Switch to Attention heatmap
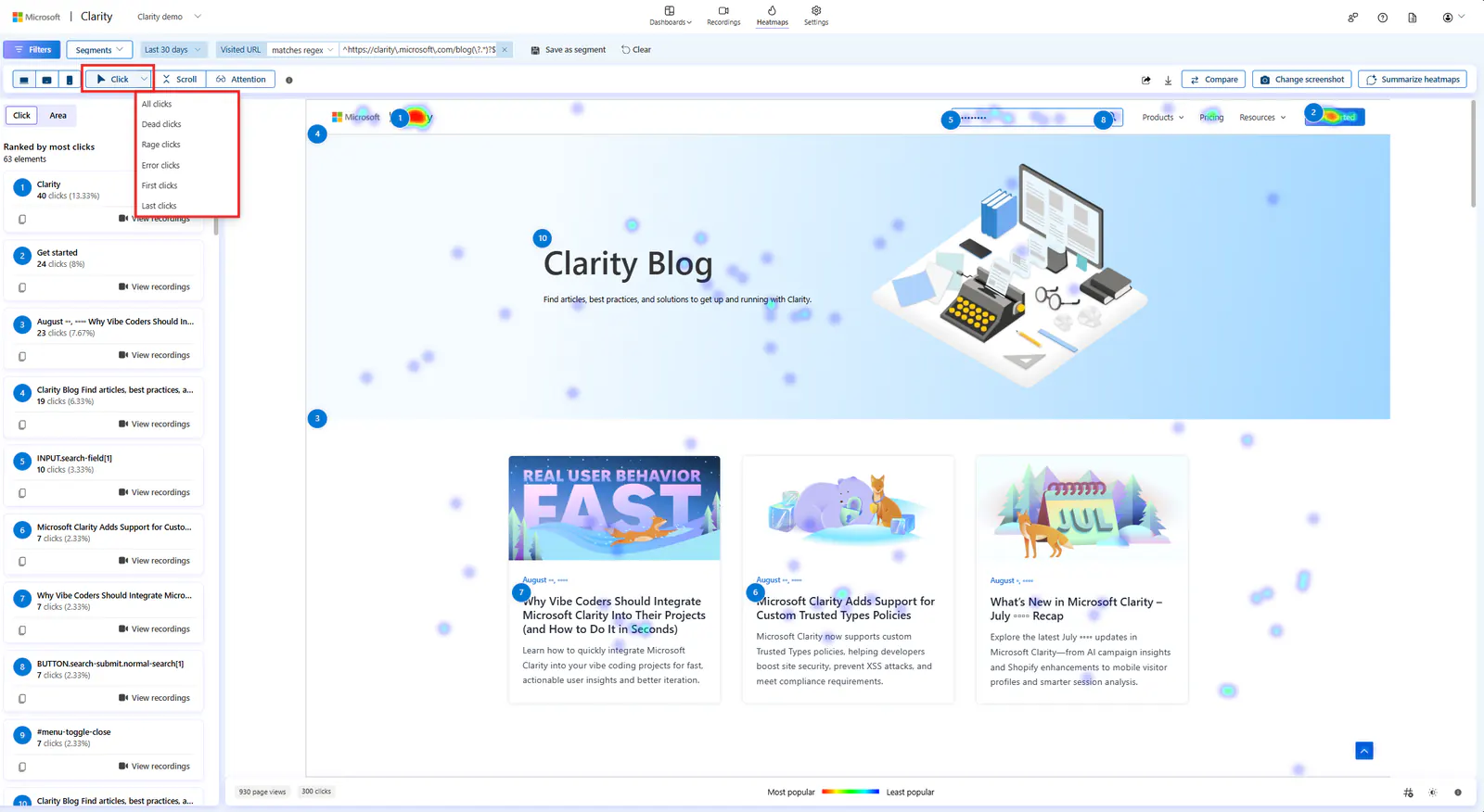The height and width of the screenshot is (812, 1484). [x=240, y=80]
